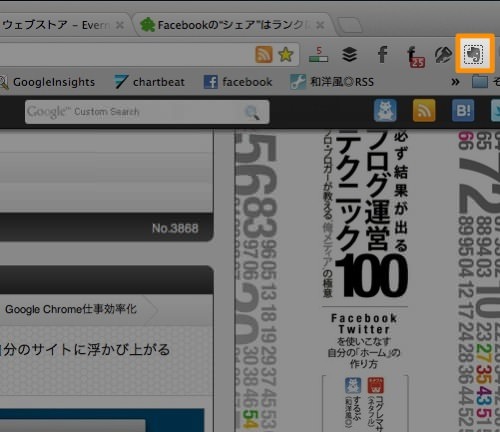The width and height of the screenshot is (500, 432).
Task: Click the するぷ author avatar icon
Action: 353,386
